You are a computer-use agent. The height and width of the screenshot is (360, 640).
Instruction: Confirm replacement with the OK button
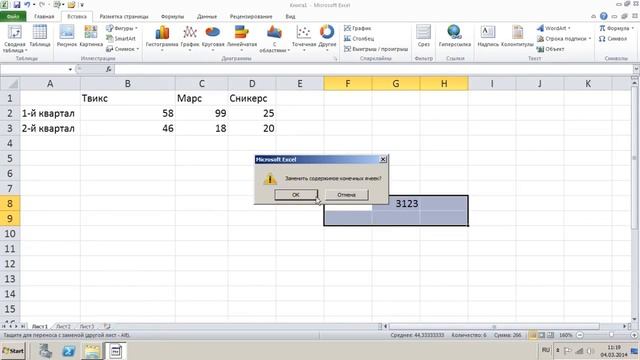(296, 195)
